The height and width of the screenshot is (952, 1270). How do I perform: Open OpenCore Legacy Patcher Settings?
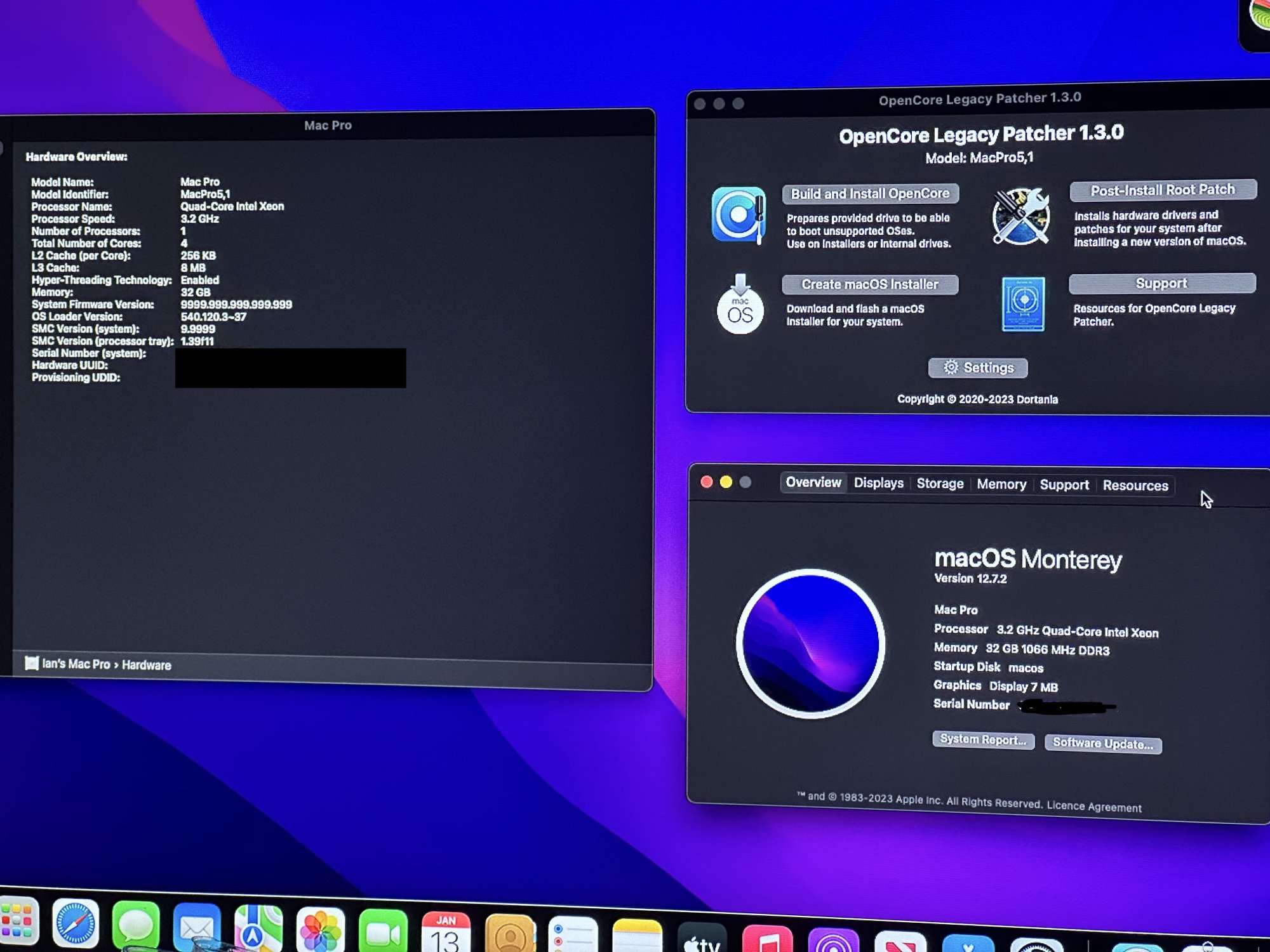point(978,367)
